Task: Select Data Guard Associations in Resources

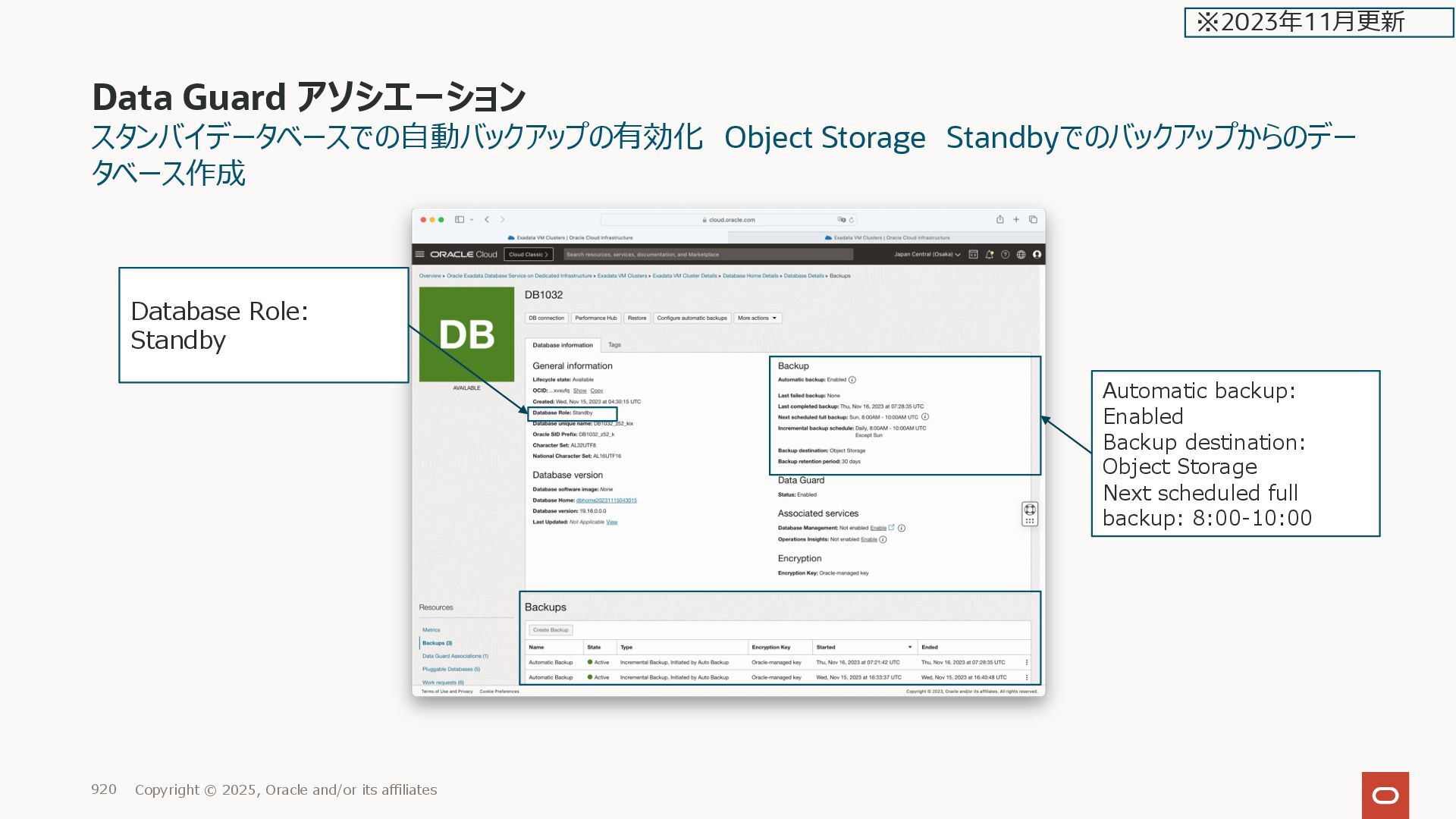Action: pyautogui.click(x=455, y=657)
